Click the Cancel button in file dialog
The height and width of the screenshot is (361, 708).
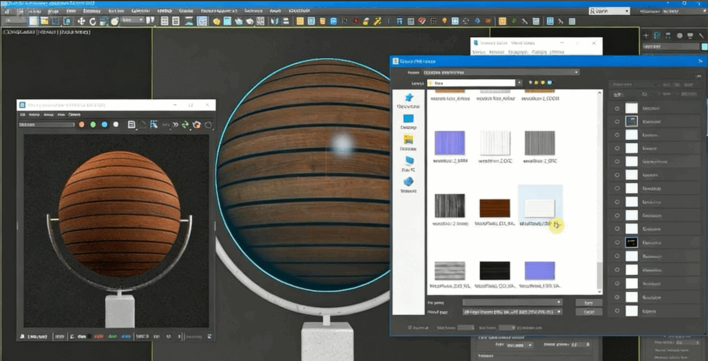click(x=589, y=312)
